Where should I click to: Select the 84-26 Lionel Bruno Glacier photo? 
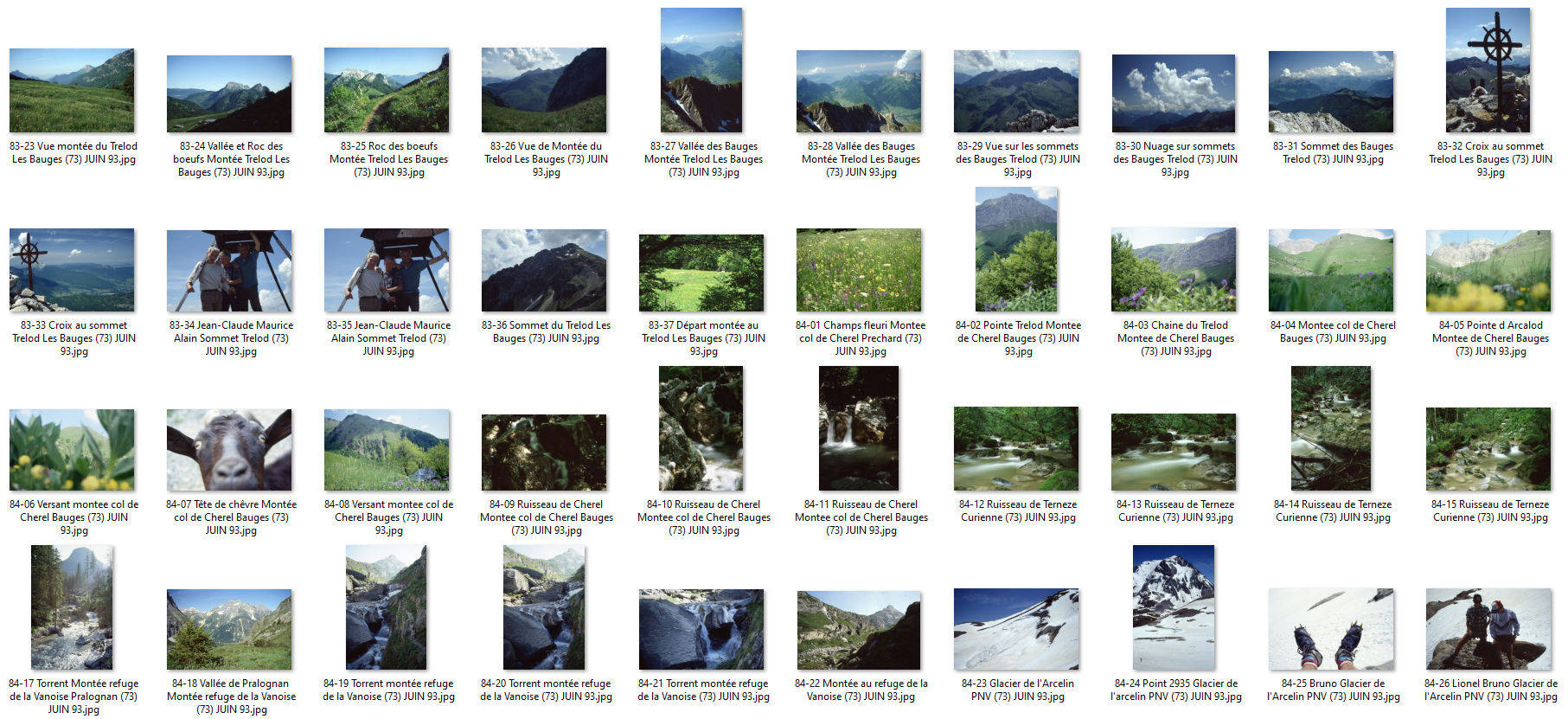(1488, 629)
